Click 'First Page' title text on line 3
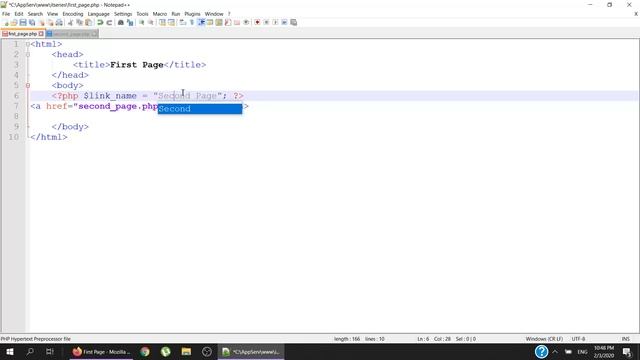This screenshot has height=360, width=640. [x=137, y=65]
